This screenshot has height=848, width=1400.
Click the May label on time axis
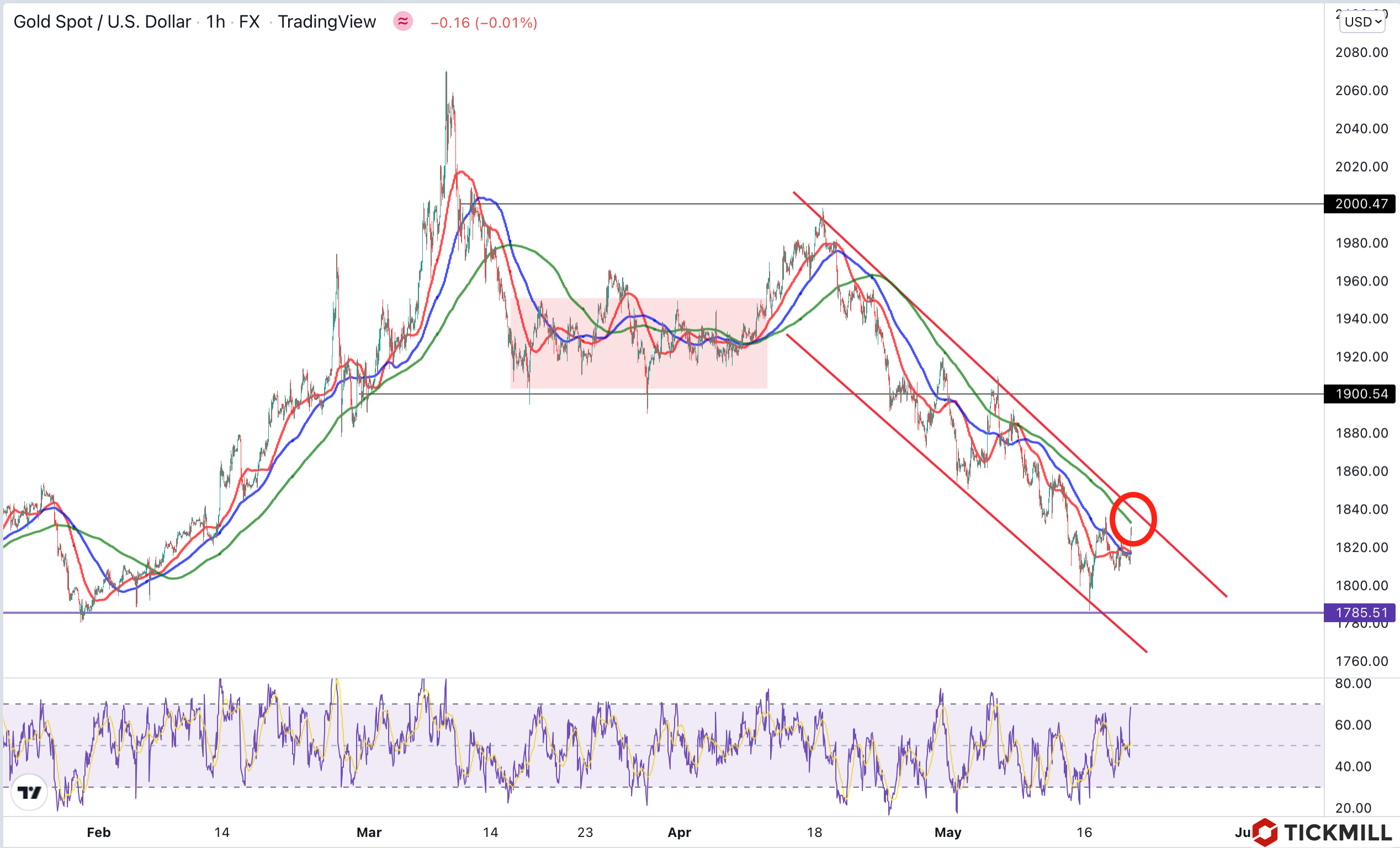(948, 833)
